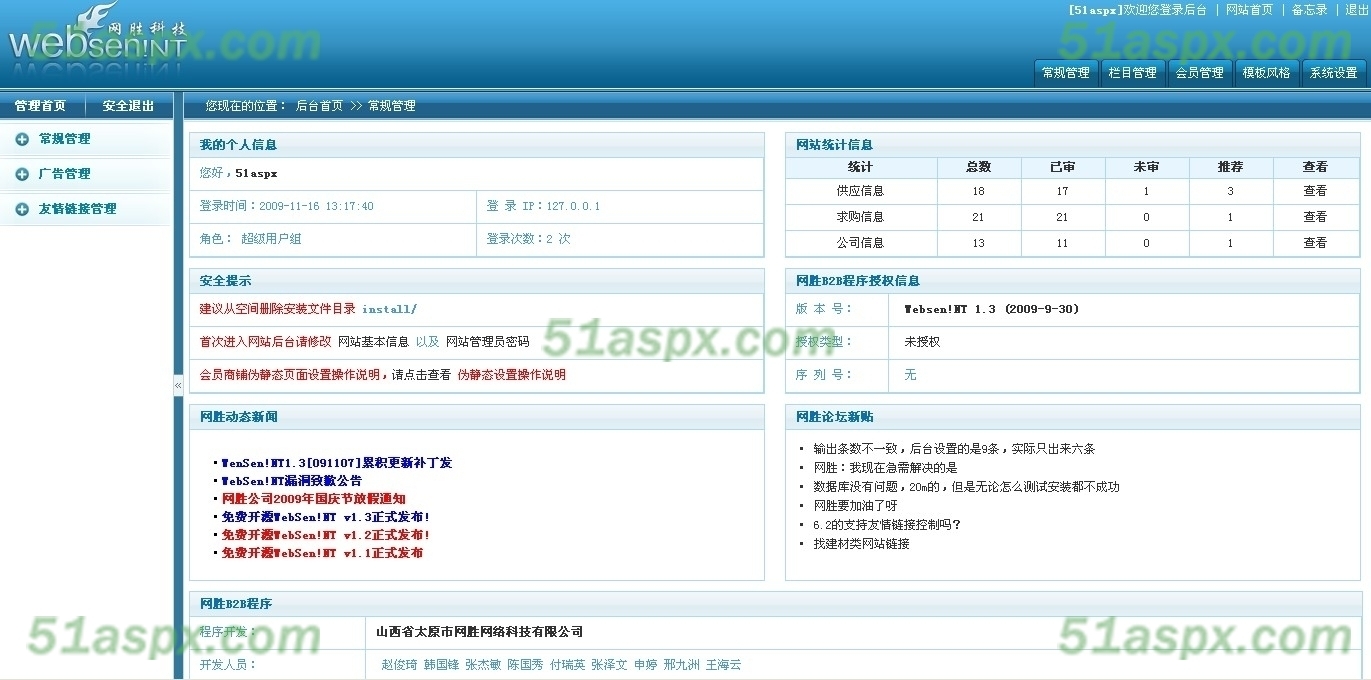Click 山西省太原市网胜网络科技有限公司 text
Image resolution: width=1371 pixels, height=680 pixels.
pyautogui.click(x=480, y=632)
